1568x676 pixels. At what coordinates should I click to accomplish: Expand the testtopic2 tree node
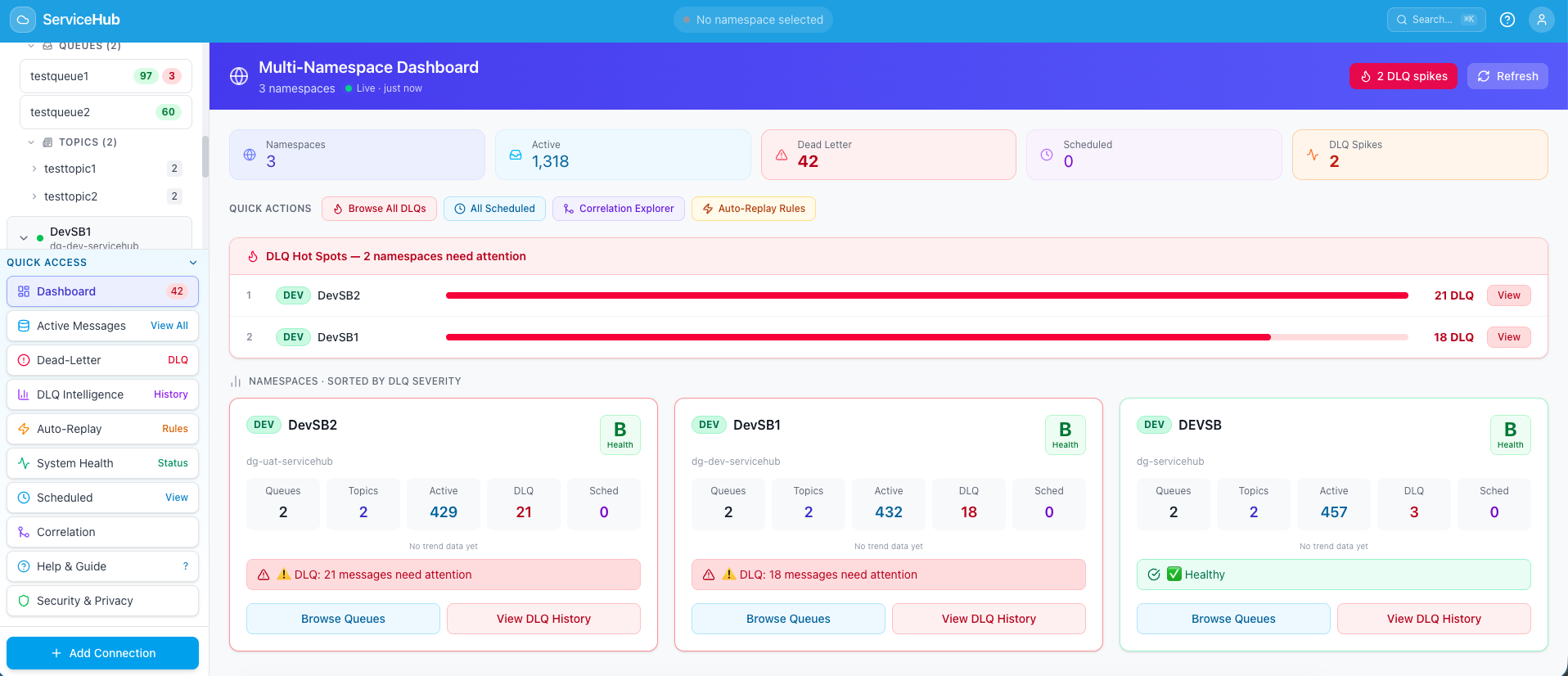[x=34, y=196]
